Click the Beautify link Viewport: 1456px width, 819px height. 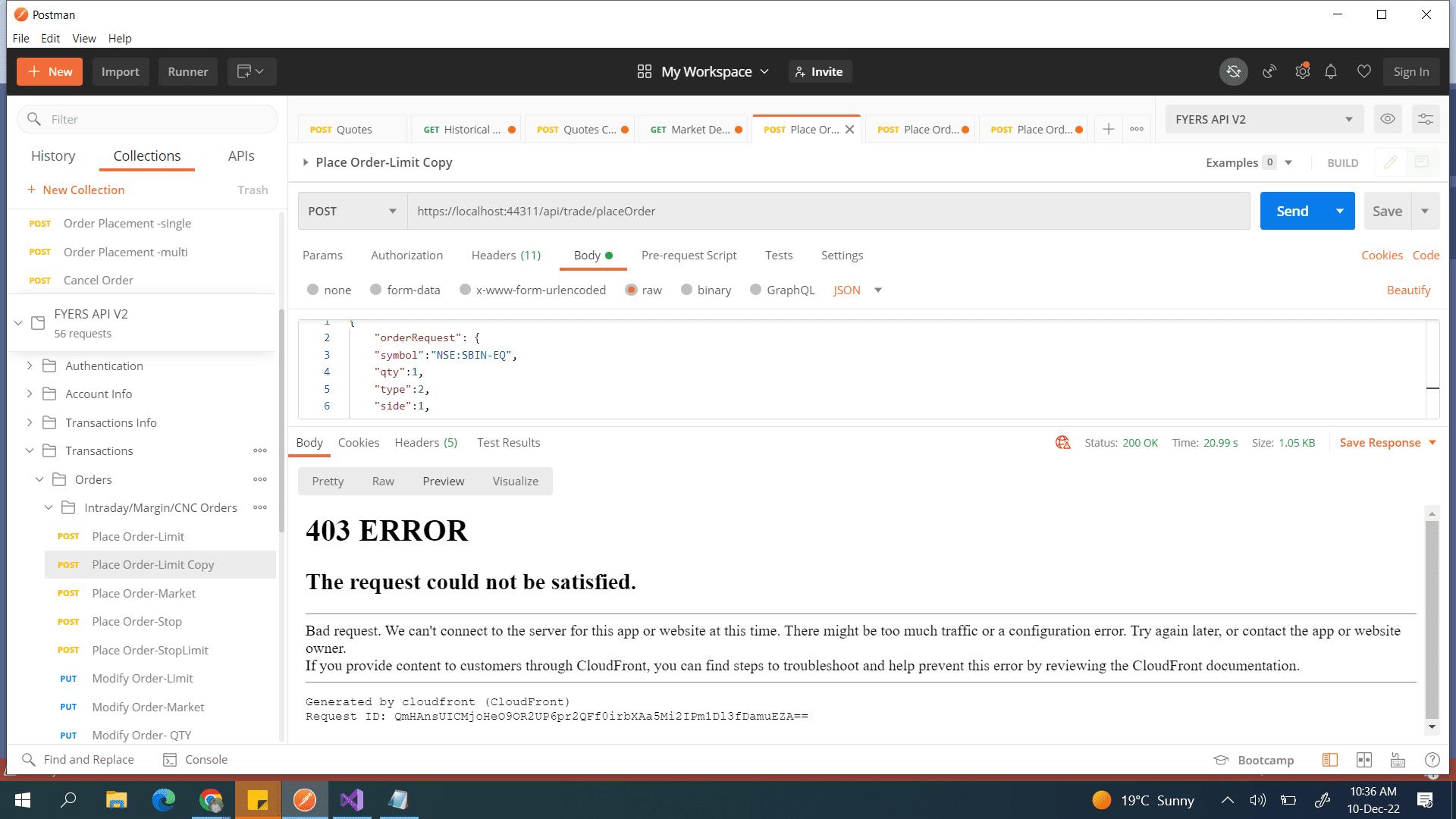1408,290
